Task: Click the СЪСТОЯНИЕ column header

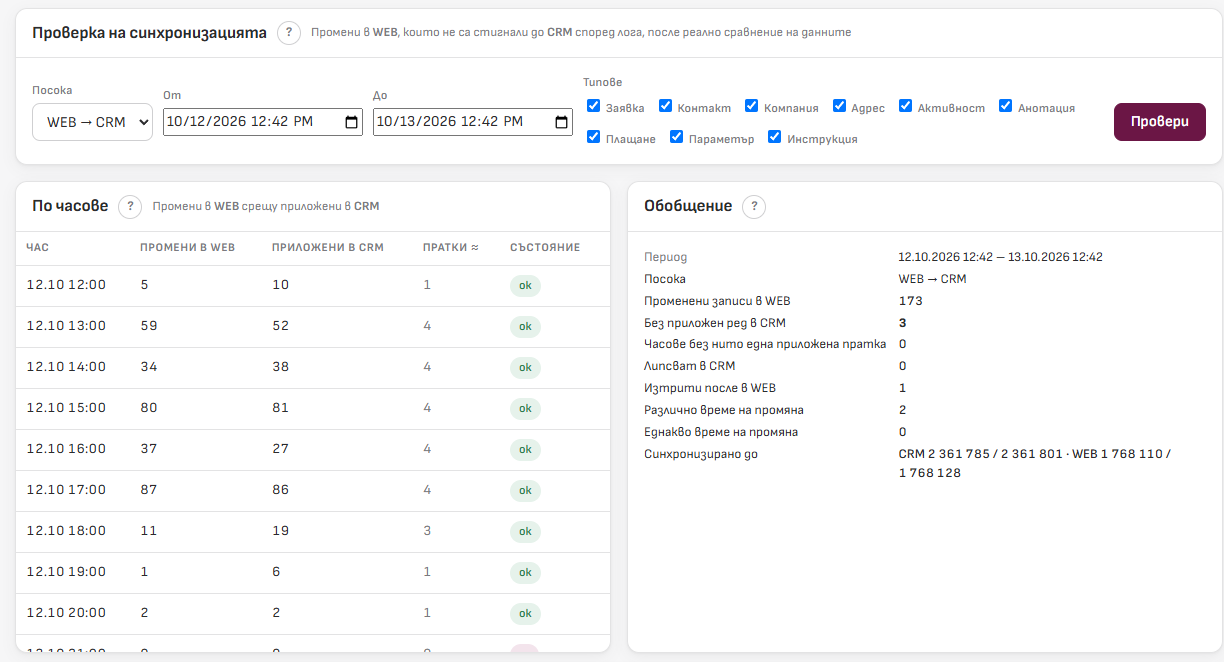Action: tap(545, 247)
